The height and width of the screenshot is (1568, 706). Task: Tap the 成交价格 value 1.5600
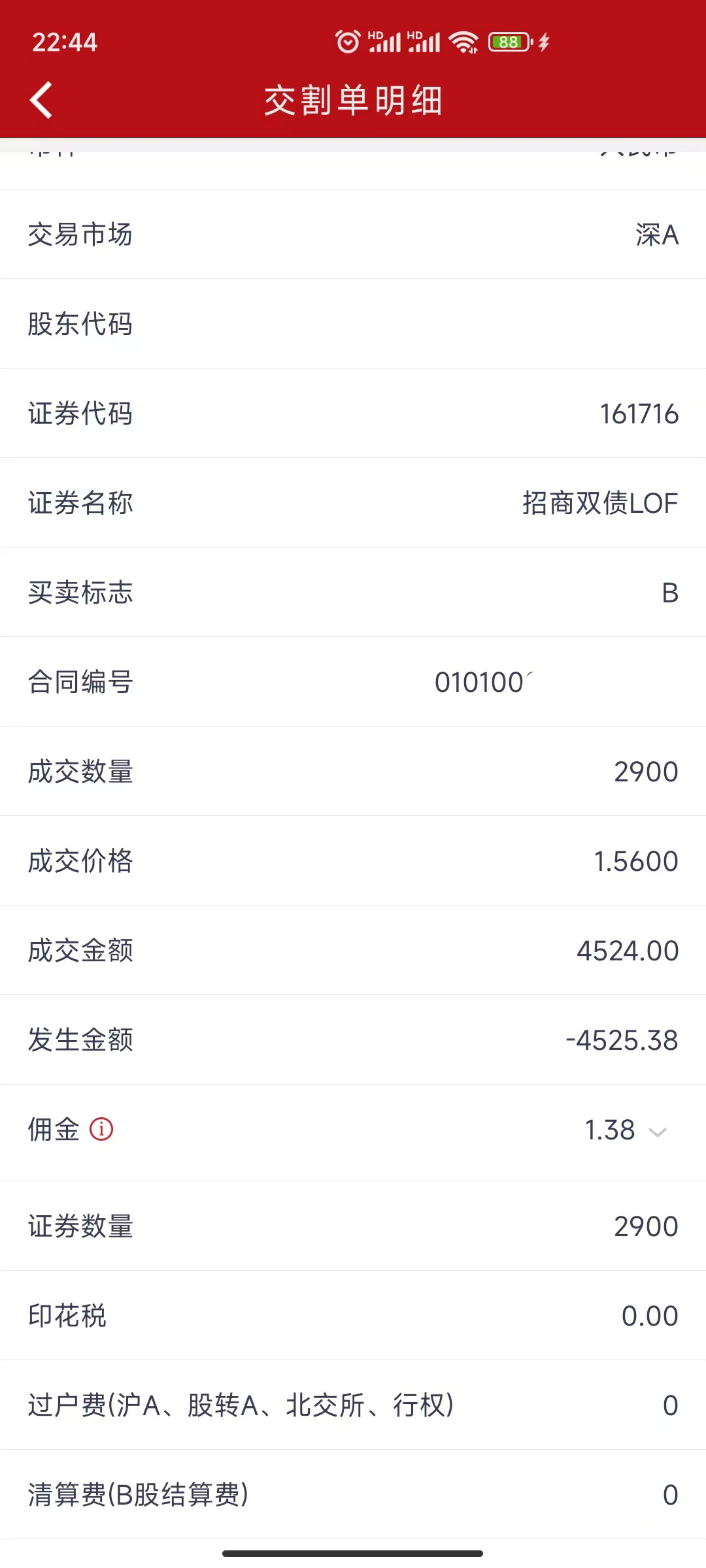635,861
